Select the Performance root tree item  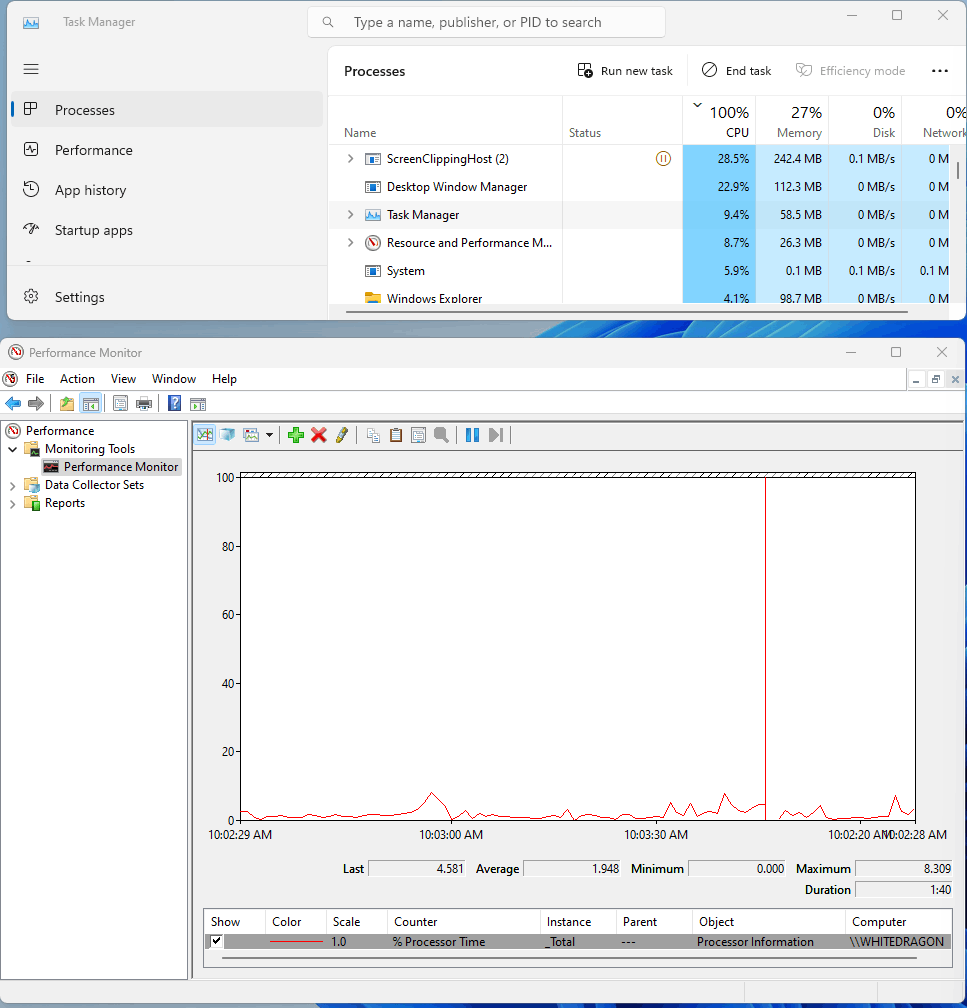click(x=60, y=431)
